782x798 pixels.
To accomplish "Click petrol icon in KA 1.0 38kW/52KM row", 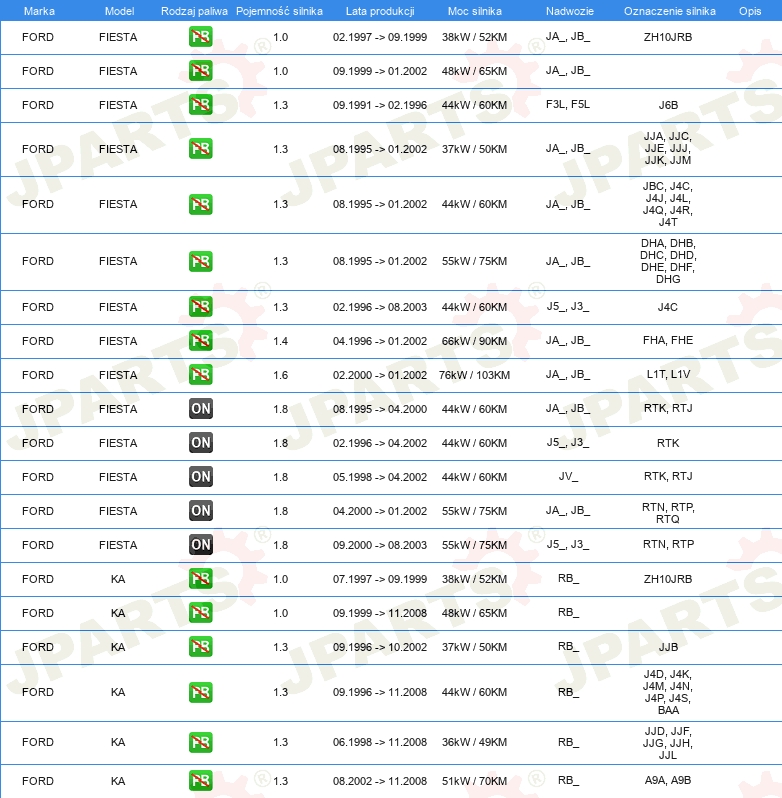I will [x=200, y=579].
